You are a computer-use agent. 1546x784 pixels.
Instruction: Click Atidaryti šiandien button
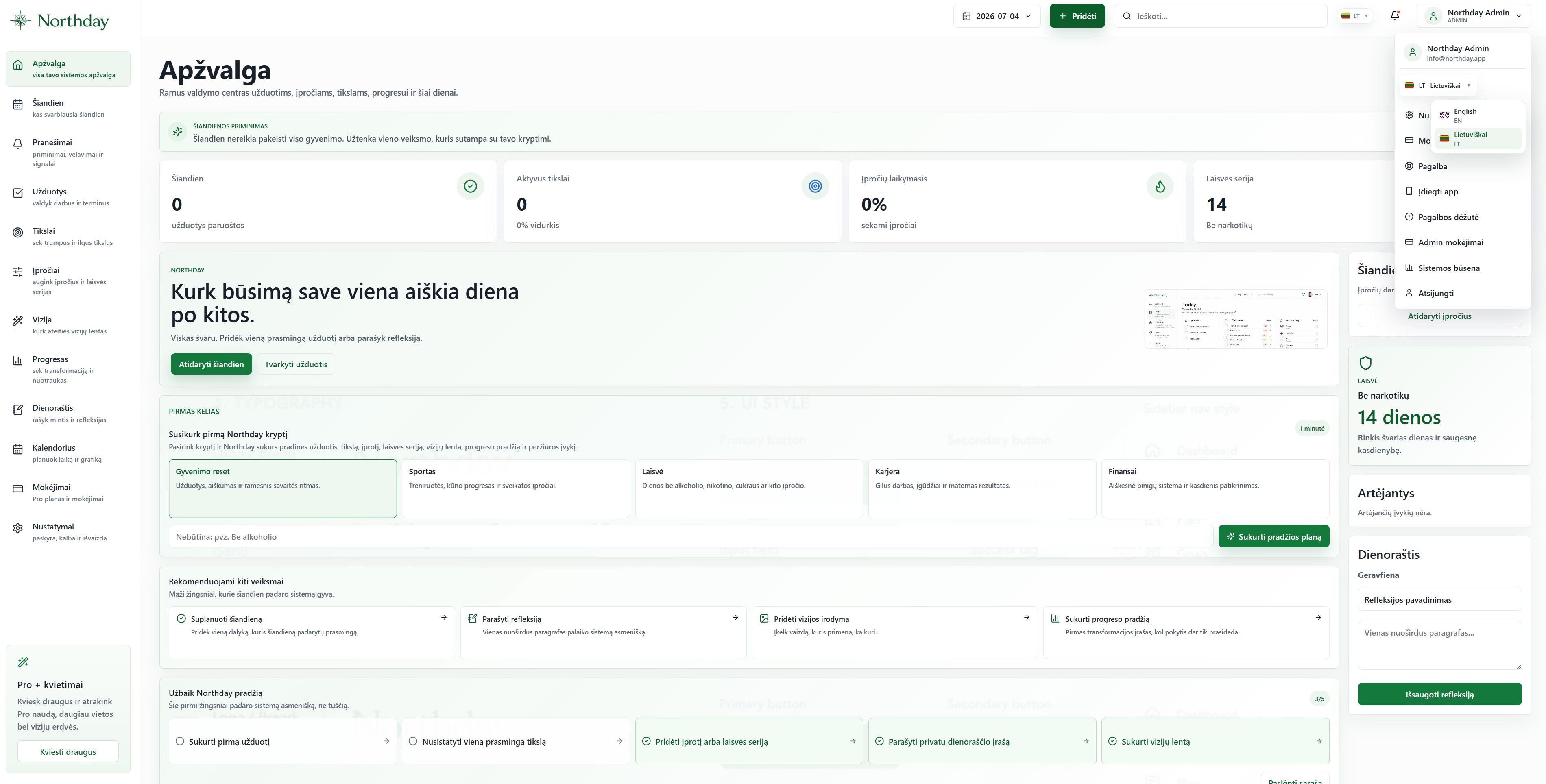211,364
